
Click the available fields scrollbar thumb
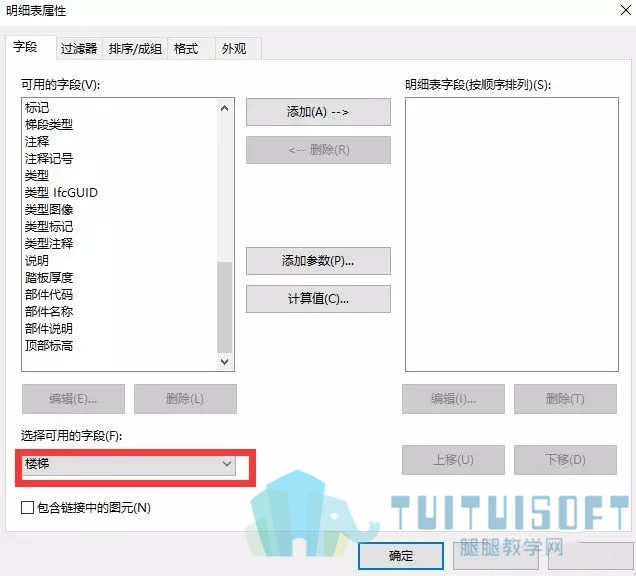point(224,307)
